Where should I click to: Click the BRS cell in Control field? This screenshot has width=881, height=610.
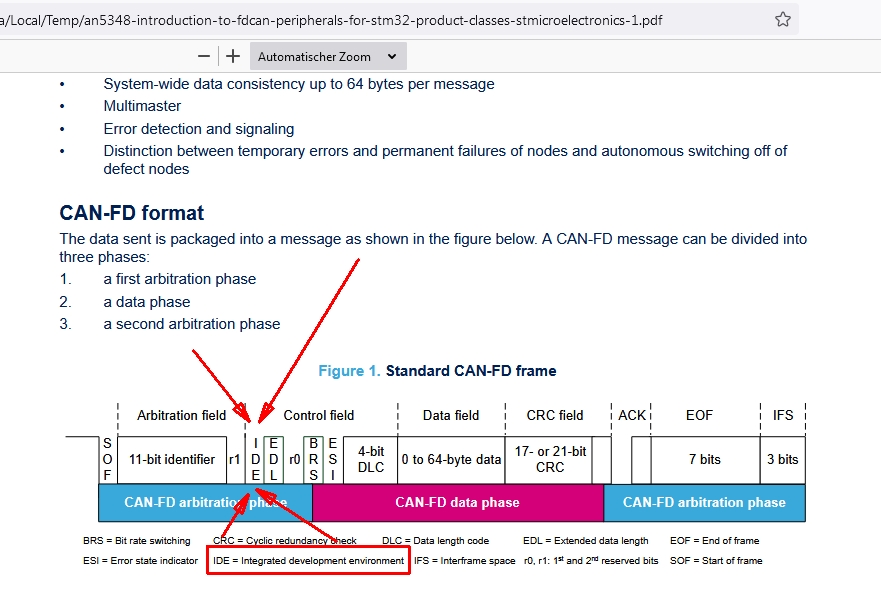(313, 460)
